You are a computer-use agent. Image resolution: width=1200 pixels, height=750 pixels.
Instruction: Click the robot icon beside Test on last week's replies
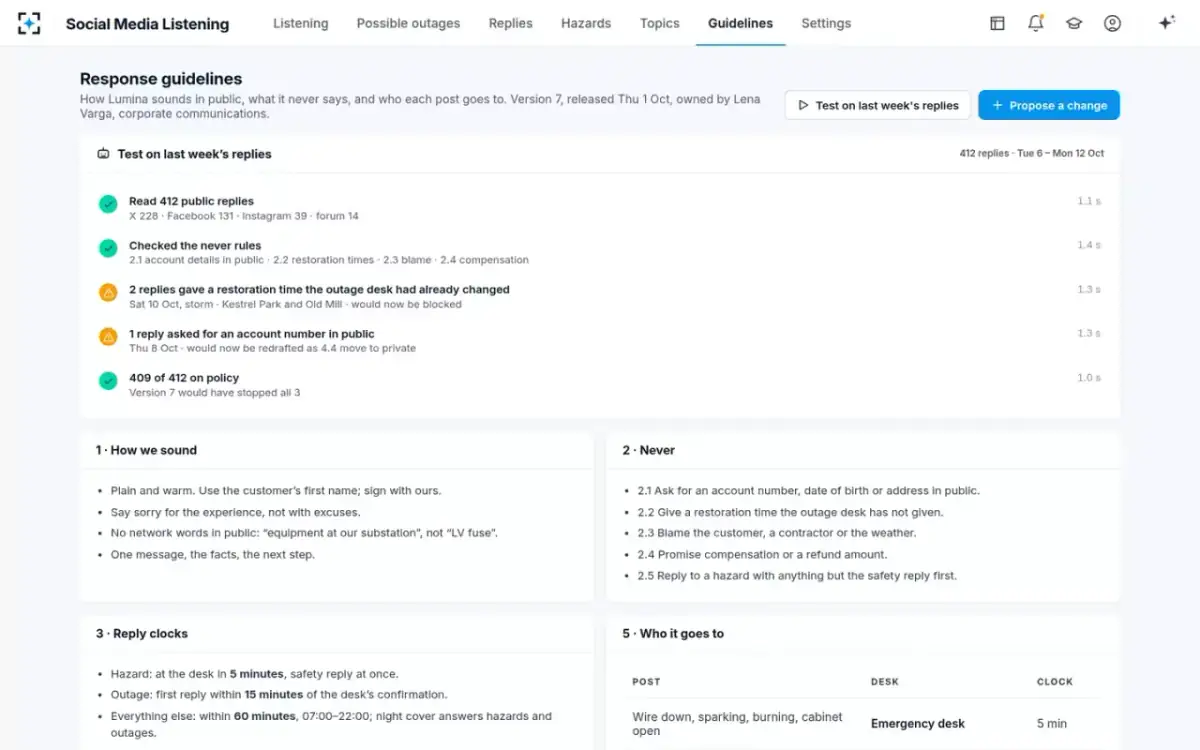pyautogui.click(x=103, y=154)
